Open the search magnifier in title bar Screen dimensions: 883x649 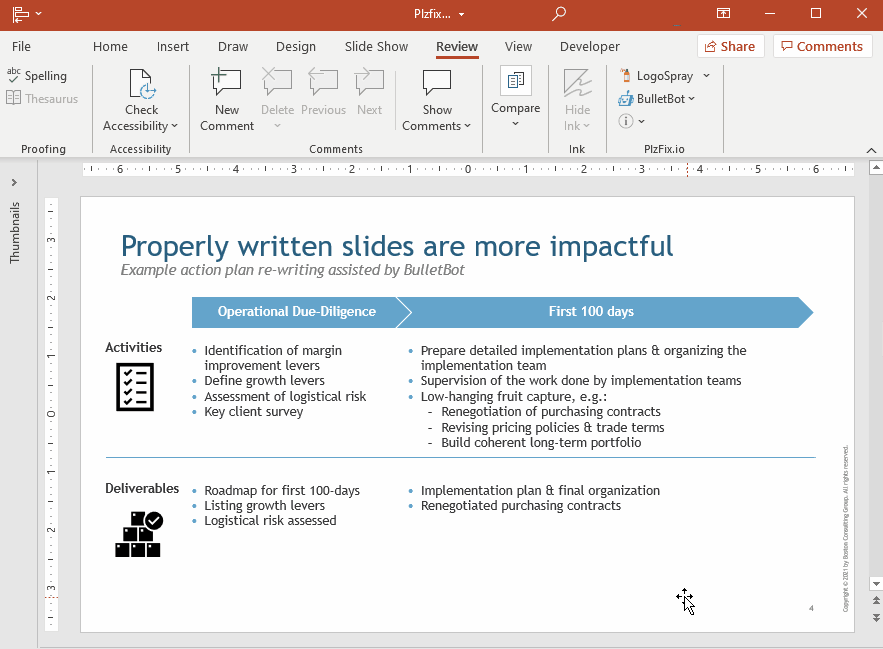[x=559, y=14]
